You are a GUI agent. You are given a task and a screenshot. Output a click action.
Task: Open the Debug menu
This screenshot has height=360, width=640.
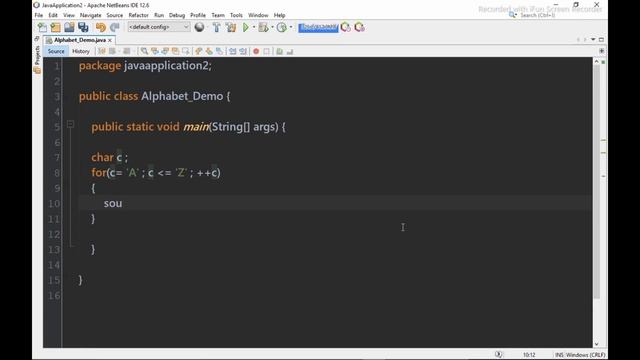click(x=177, y=15)
